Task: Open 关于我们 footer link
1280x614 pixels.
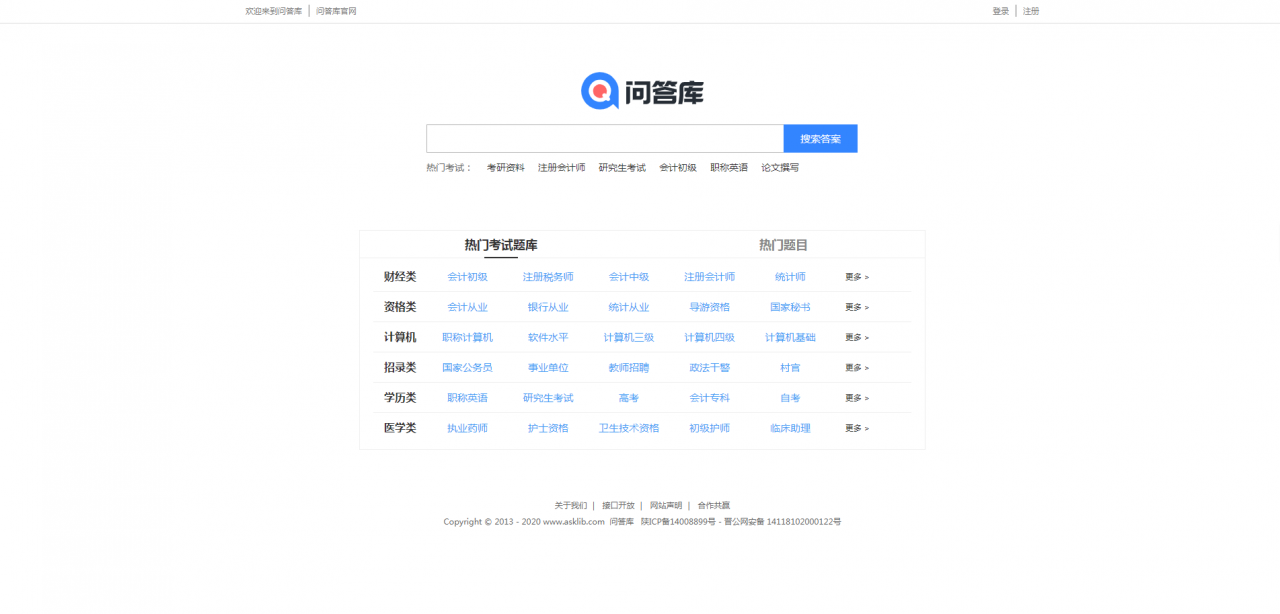Action: pyautogui.click(x=571, y=505)
